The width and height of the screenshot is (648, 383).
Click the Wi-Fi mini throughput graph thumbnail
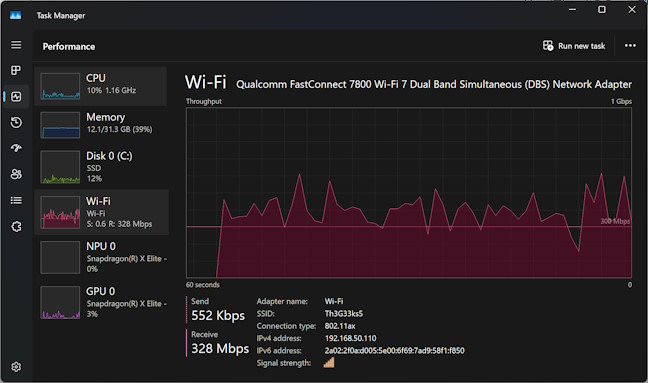60,212
